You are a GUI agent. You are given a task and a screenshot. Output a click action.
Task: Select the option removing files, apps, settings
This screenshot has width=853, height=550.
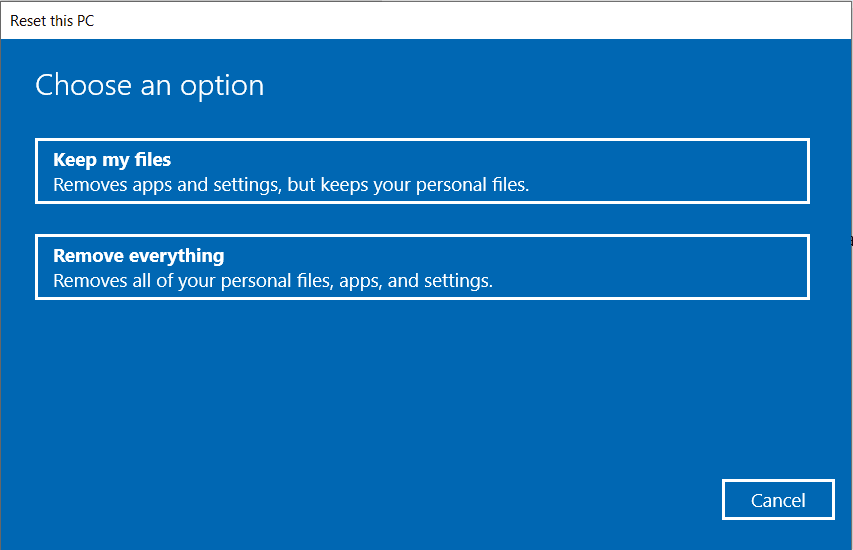[x=421, y=267]
